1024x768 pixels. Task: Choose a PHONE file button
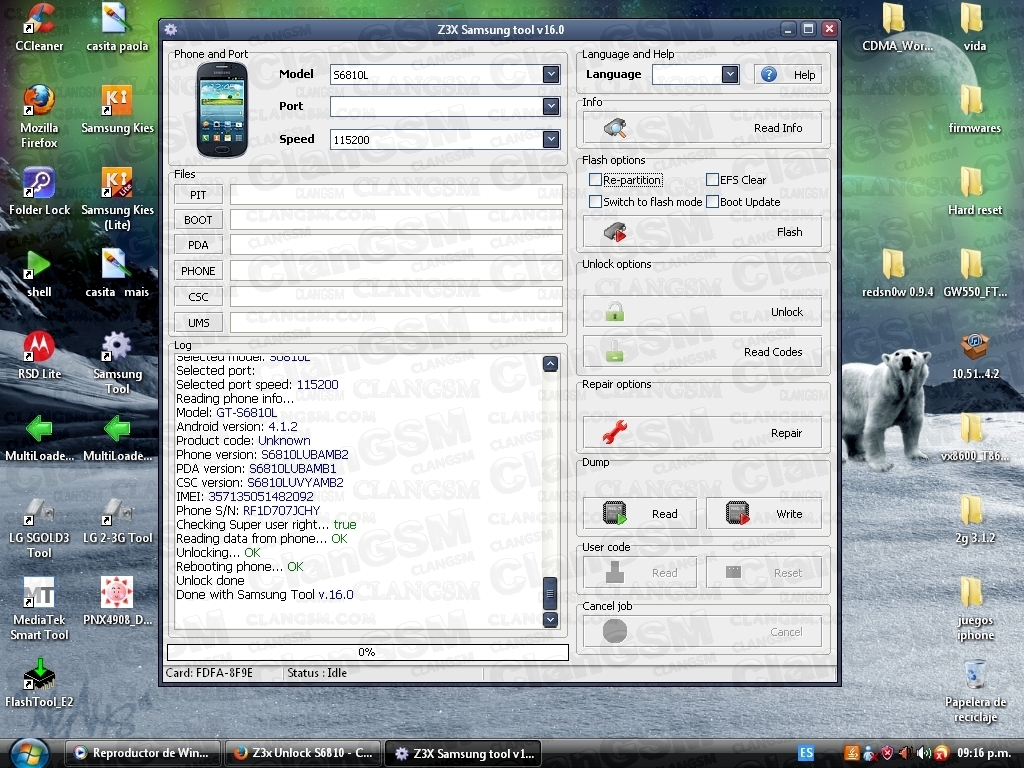click(199, 271)
